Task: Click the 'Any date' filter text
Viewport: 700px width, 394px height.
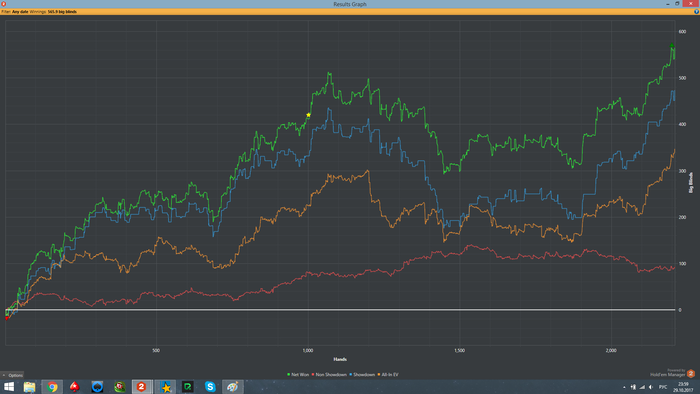Action: click(20, 12)
